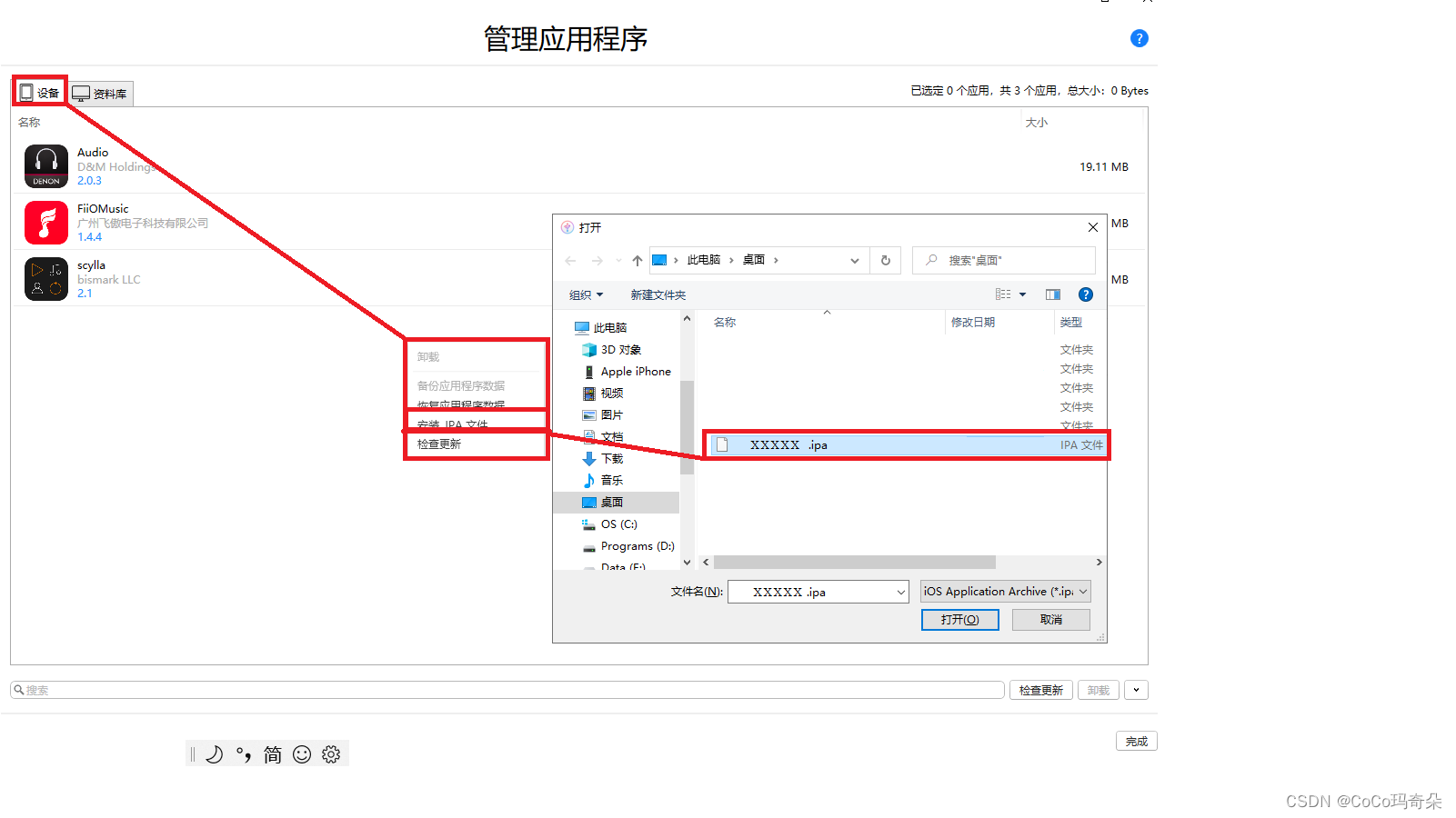Click the down arrow of the navigation tree scrollbar
The height and width of the screenshot is (818, 1456).
(687, 563)
